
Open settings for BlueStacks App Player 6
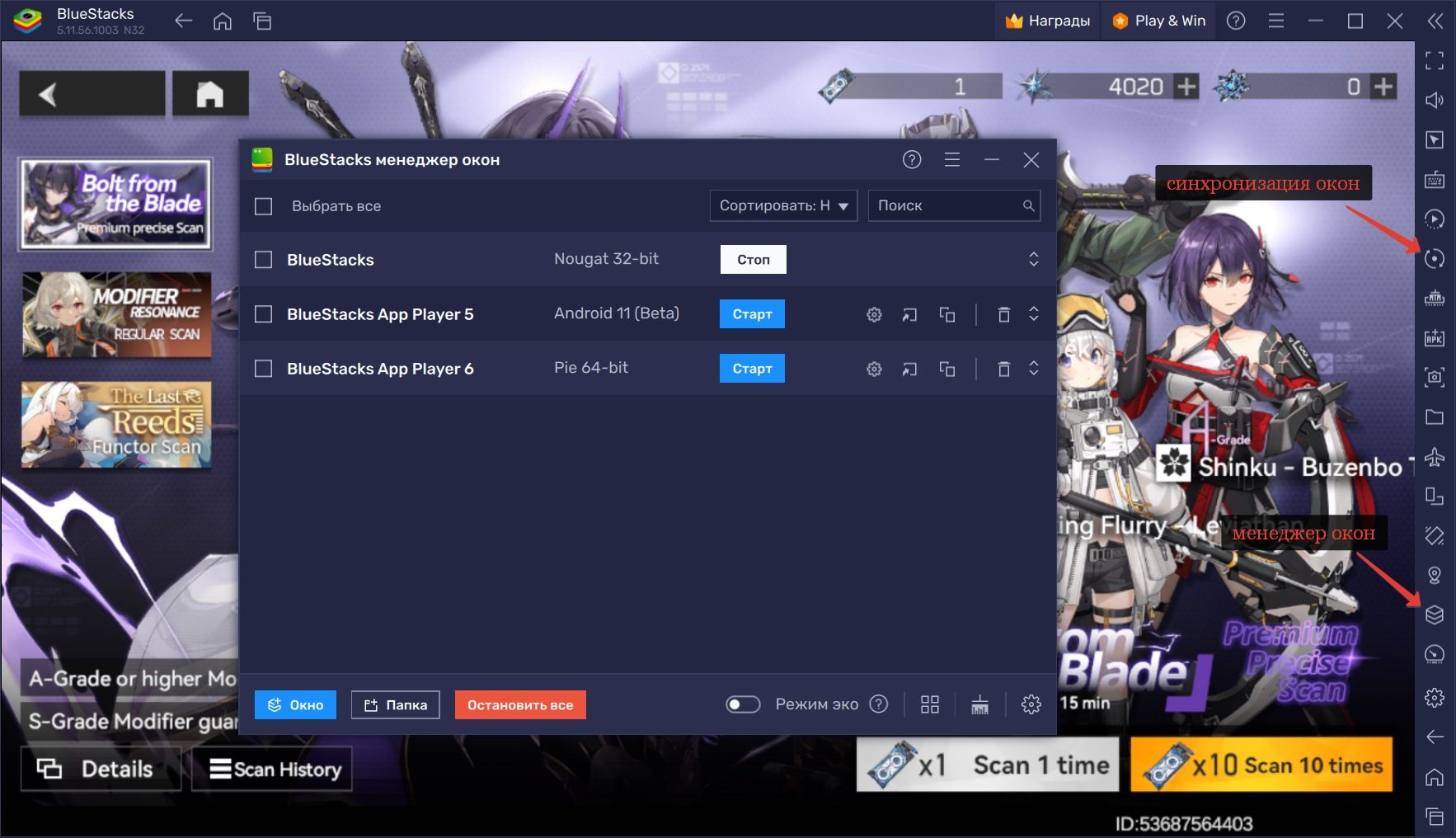[874, 369]
